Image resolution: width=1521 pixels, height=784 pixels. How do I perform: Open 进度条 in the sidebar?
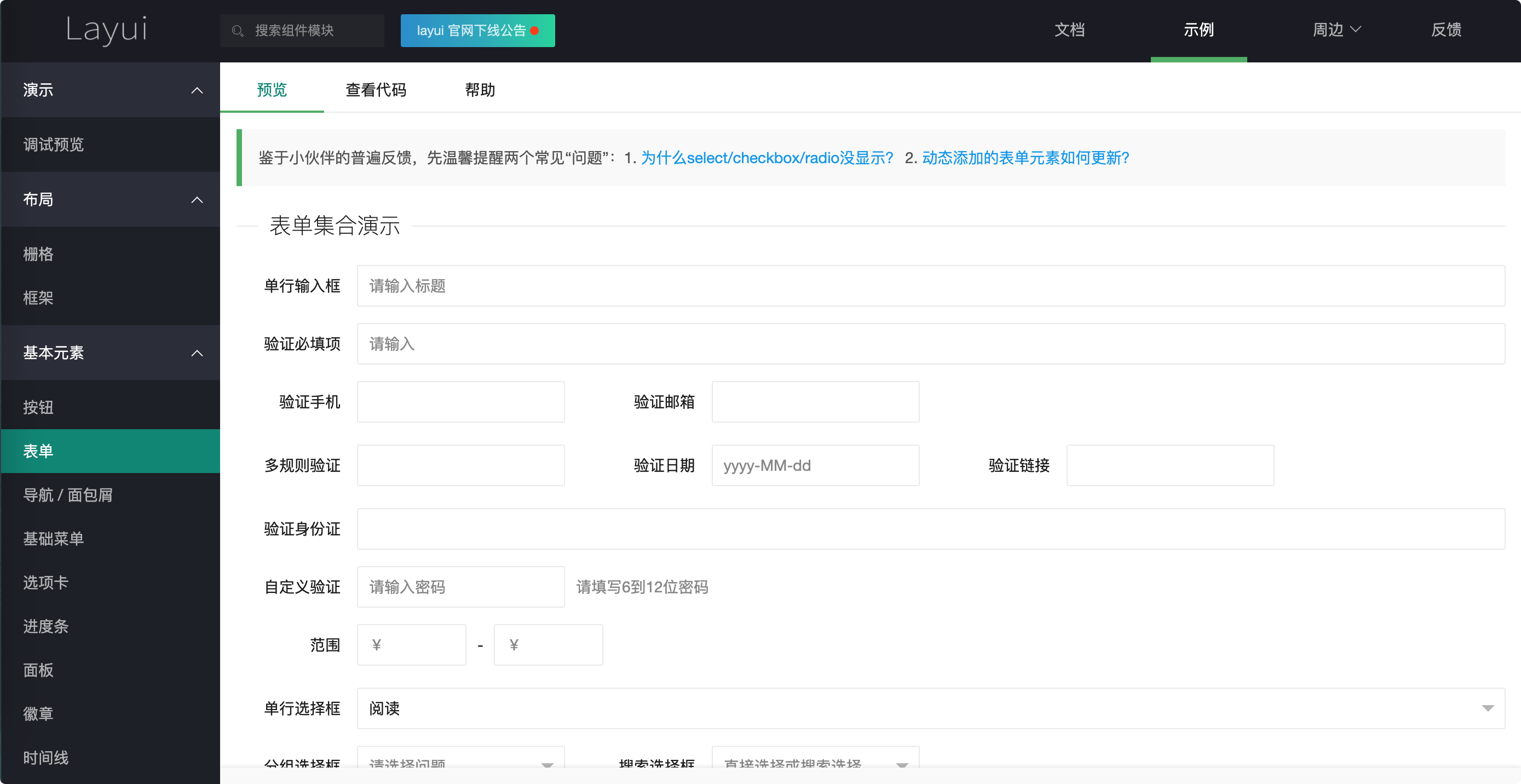[x=111, y=626]
